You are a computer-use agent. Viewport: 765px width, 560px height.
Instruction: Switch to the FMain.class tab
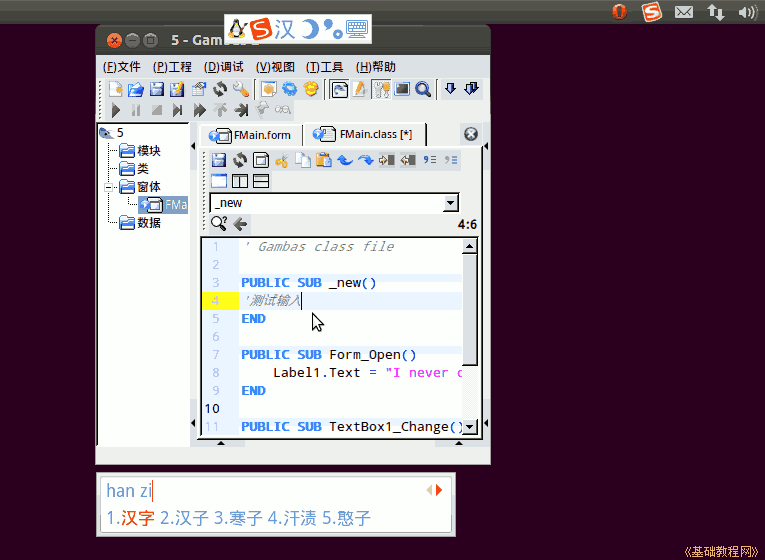(363, 134)
